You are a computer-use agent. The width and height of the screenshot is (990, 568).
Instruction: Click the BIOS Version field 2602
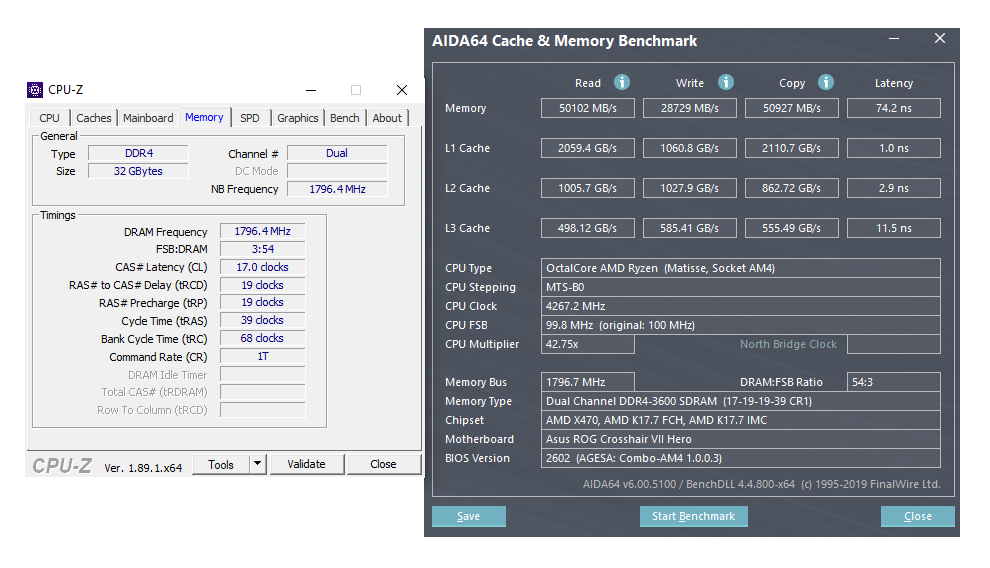pyautogui.click(x=741, y=458)
